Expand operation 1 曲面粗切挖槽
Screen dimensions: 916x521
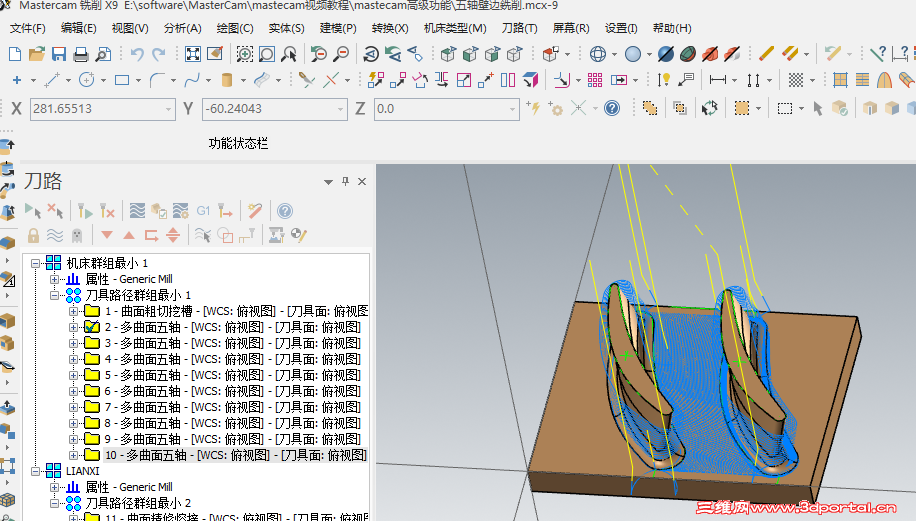tap(73, 311)
